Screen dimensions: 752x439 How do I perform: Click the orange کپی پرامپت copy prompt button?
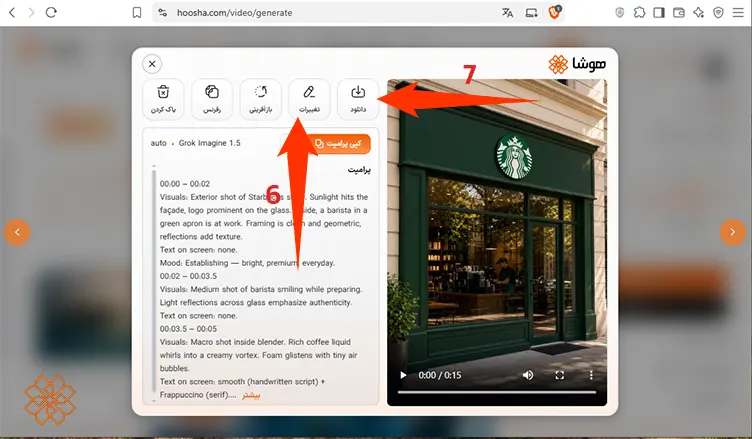338,143
